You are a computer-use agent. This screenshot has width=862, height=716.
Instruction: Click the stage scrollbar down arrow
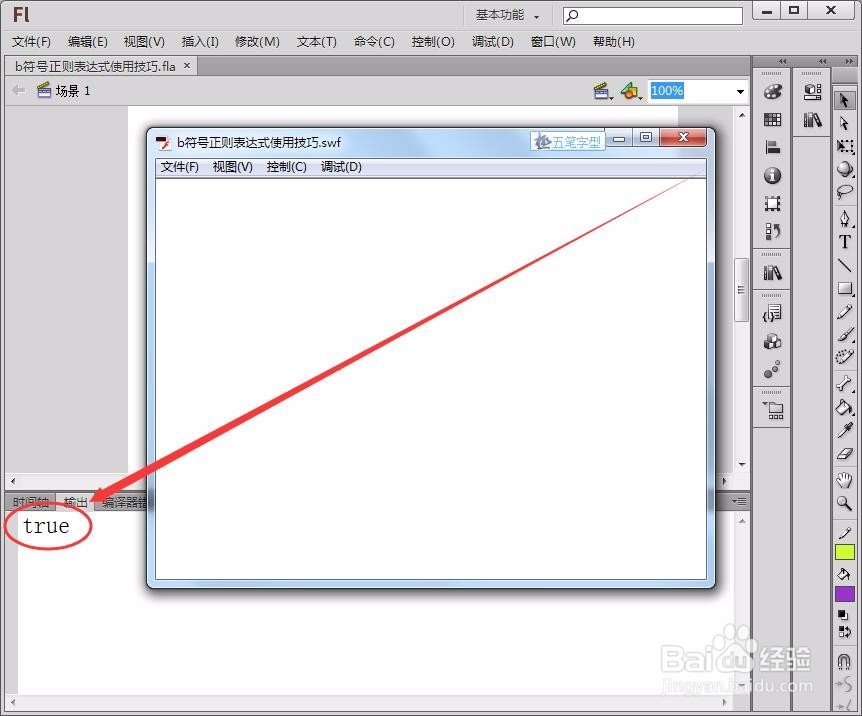(742, 465)
